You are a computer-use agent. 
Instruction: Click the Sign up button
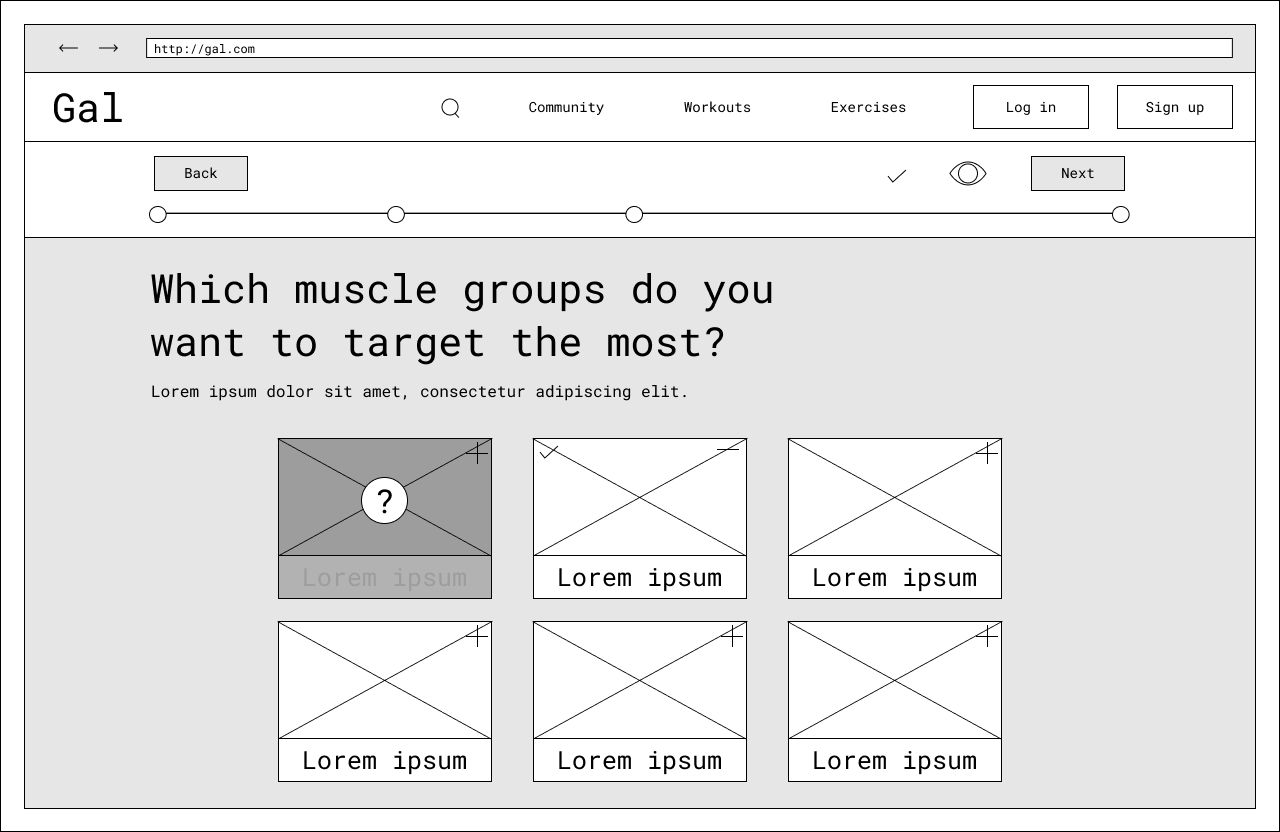1175,107
